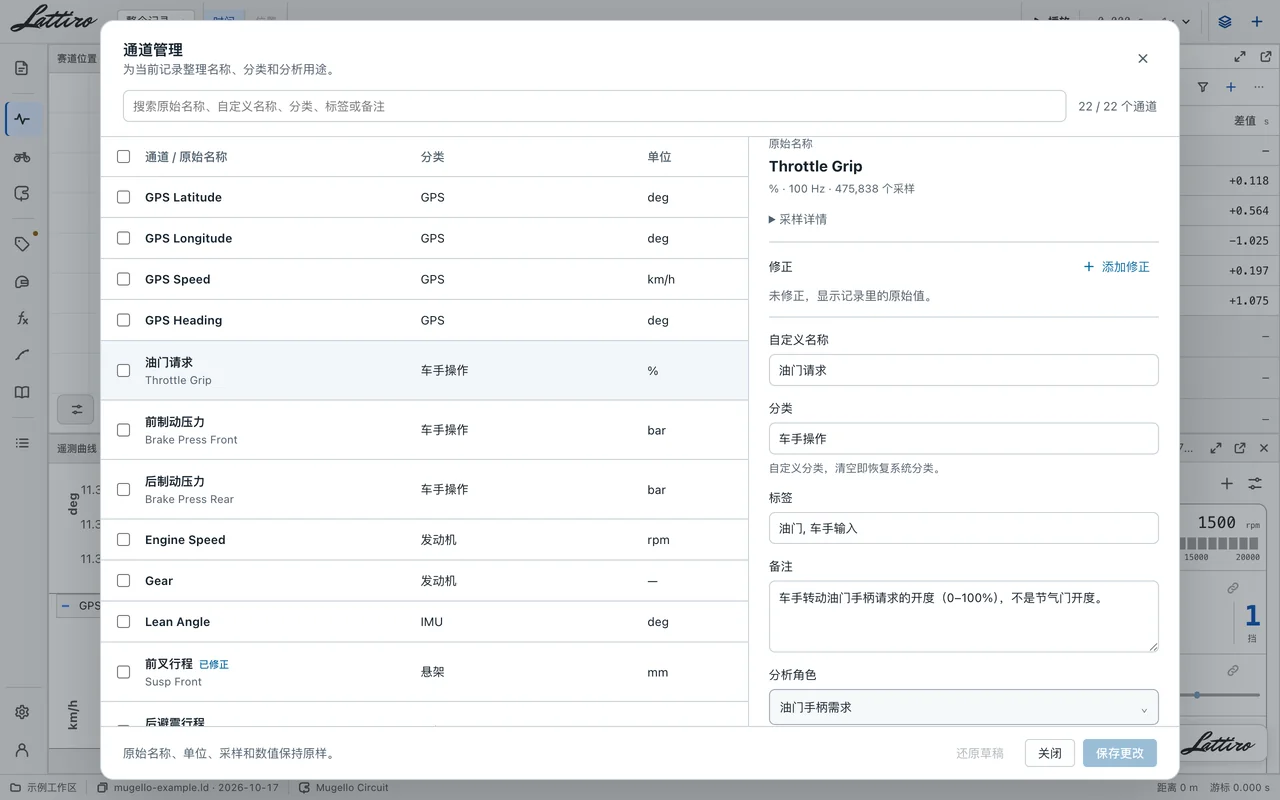Click the 还原草稿 button
The image size is (1280, 800).
tap(980, 753)
